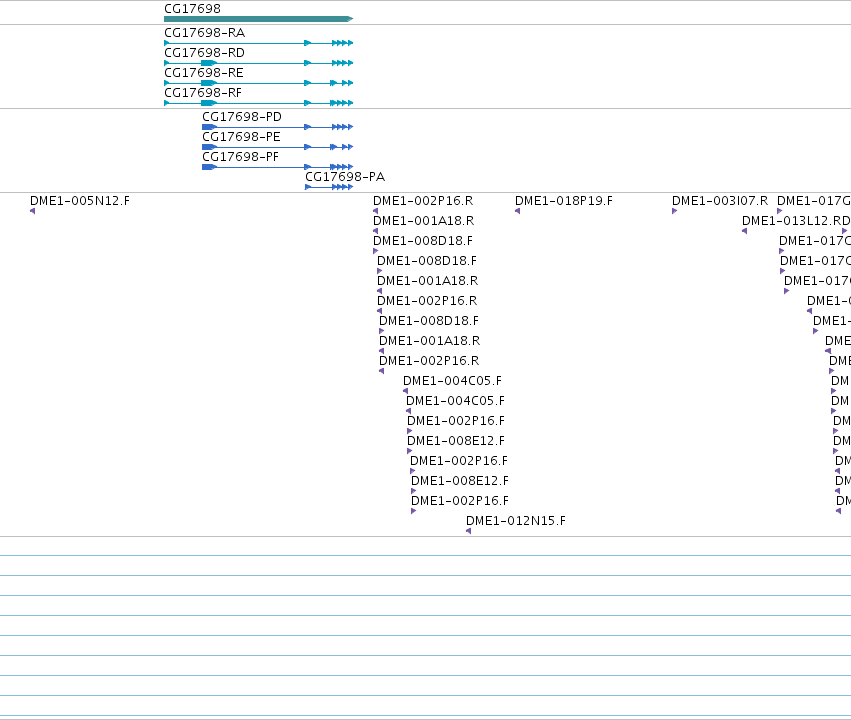Click the DME1-012N15.F label
This screenshot has height=720, width=851.
click(x=516, y=521)
